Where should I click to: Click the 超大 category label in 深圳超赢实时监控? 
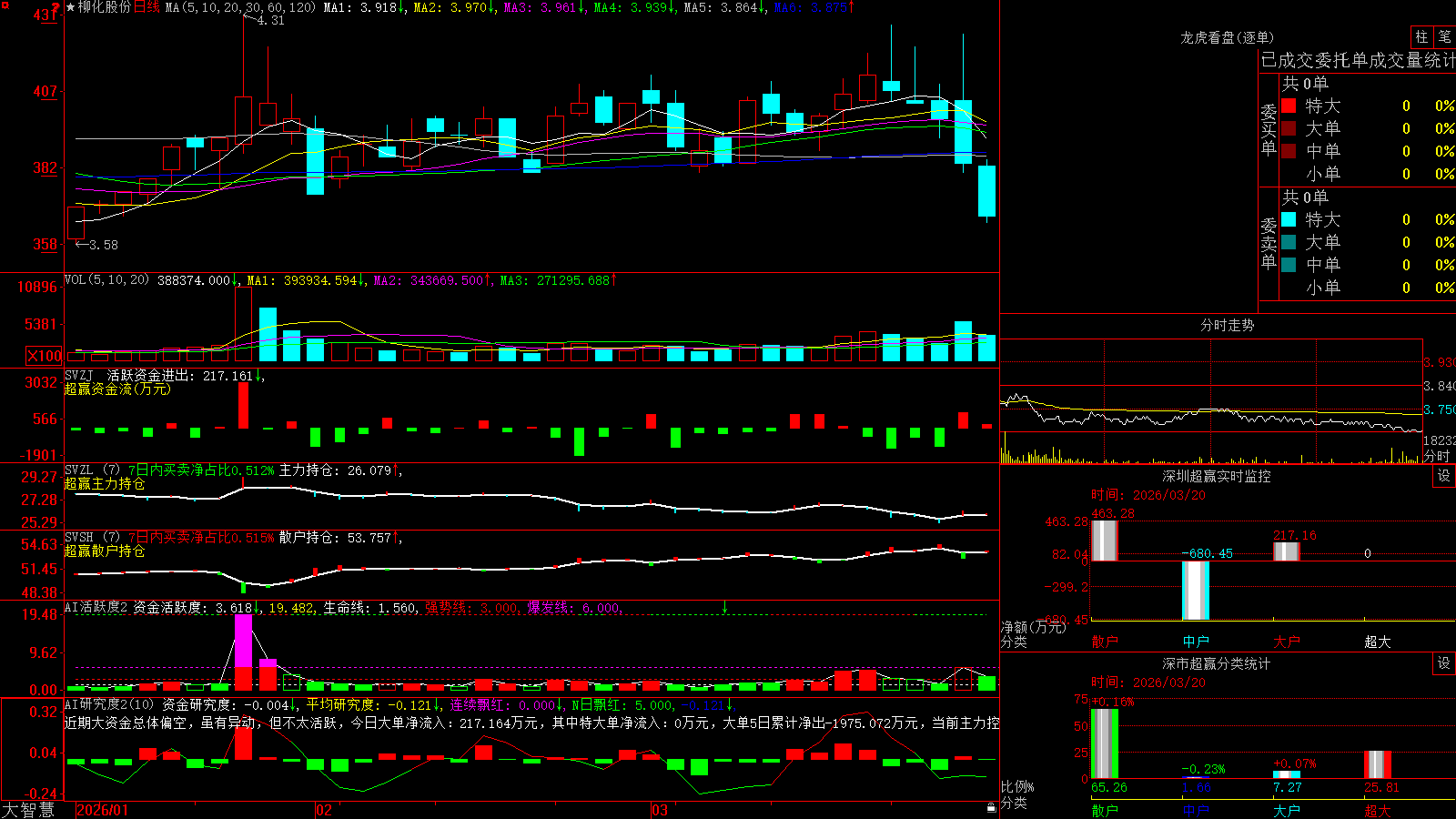coord(1378,642)
